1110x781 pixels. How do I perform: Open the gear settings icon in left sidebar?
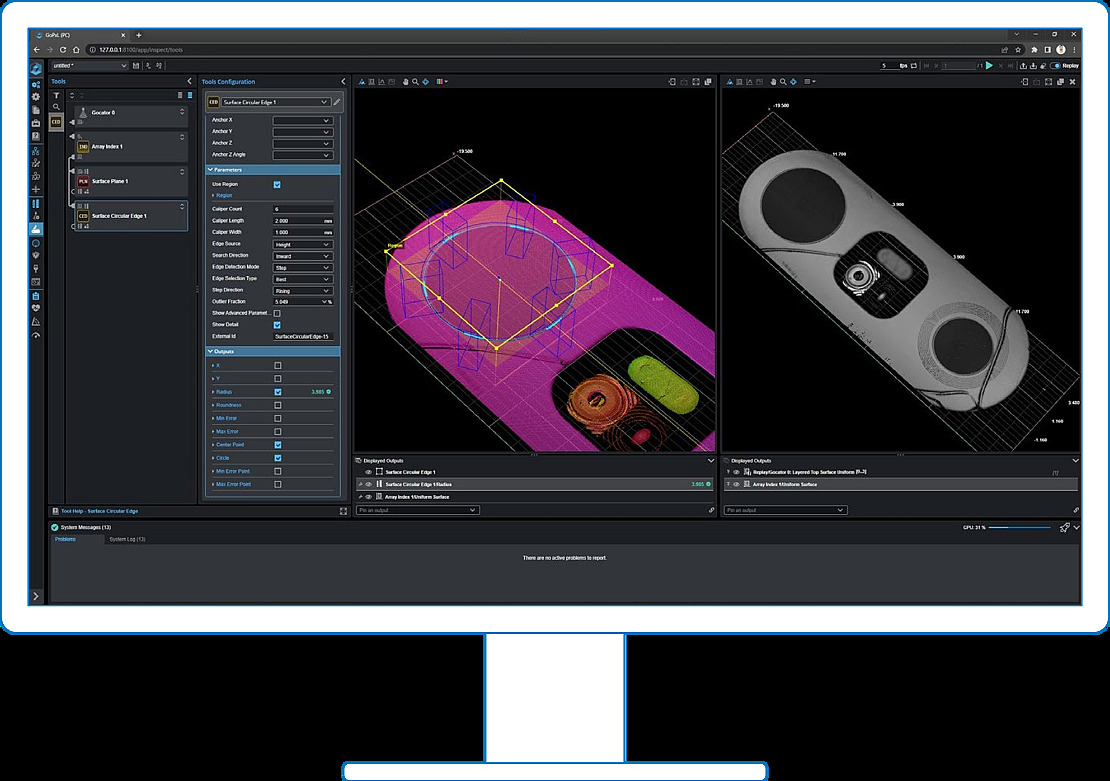(36, 97)
